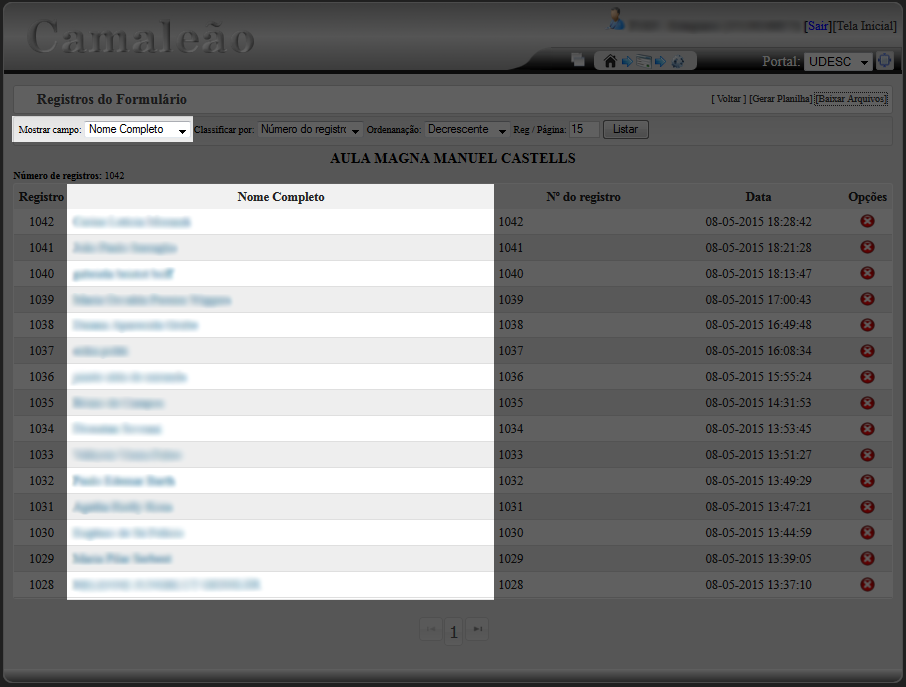Select date 08-05-2015 13:37:10
This screenshot has height=687, width=906.
(758, 585)
